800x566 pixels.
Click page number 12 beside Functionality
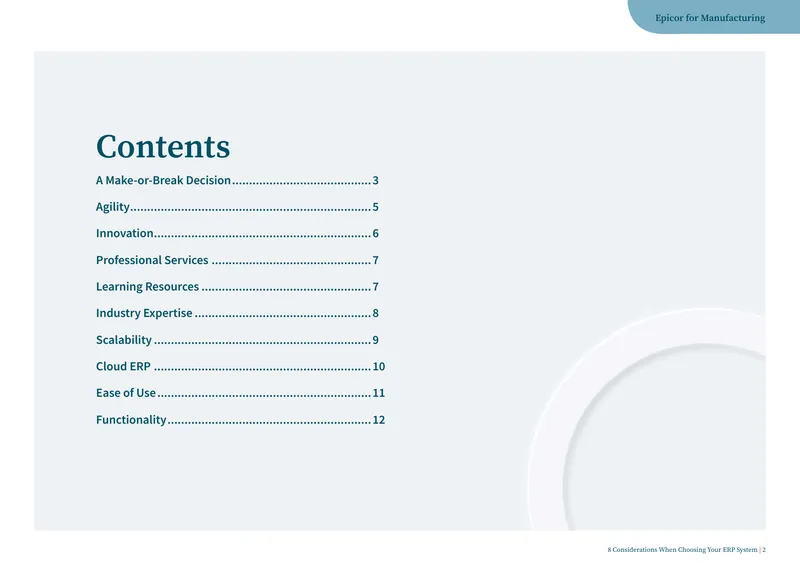379,420
